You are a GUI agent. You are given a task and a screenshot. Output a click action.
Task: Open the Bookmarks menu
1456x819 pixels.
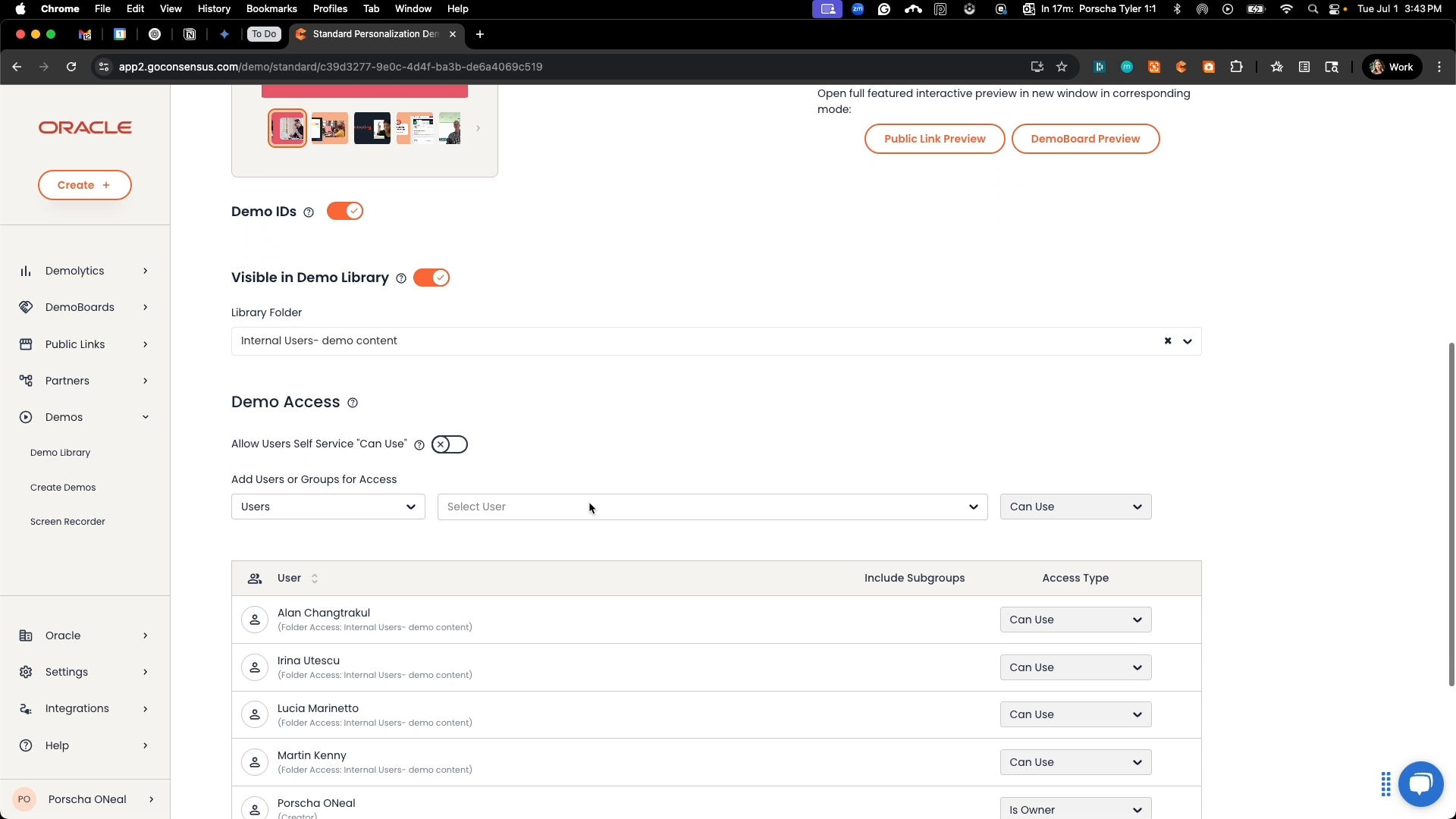click(x=271, y=8)
